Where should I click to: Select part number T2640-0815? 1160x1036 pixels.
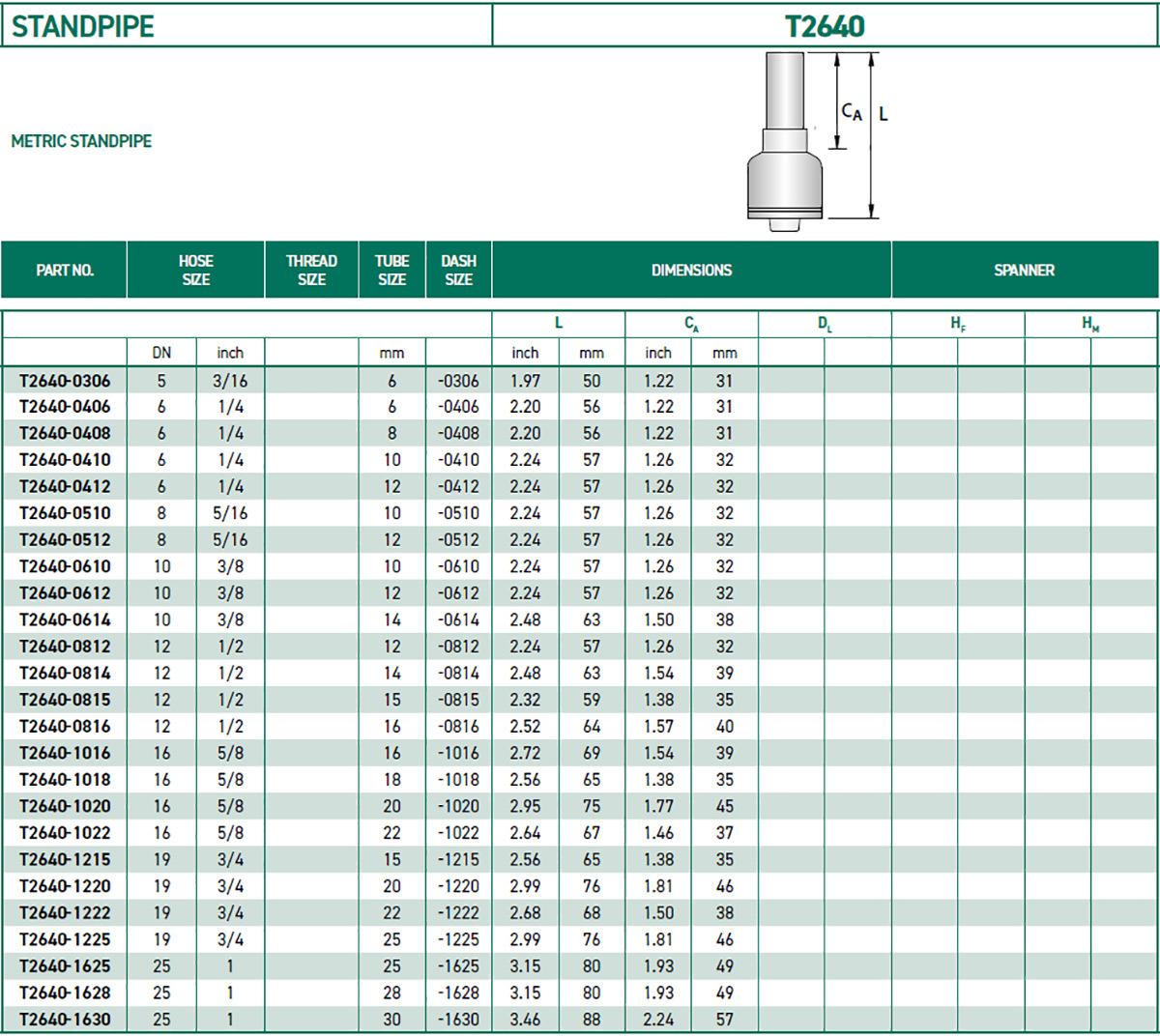tap(65, 700)
